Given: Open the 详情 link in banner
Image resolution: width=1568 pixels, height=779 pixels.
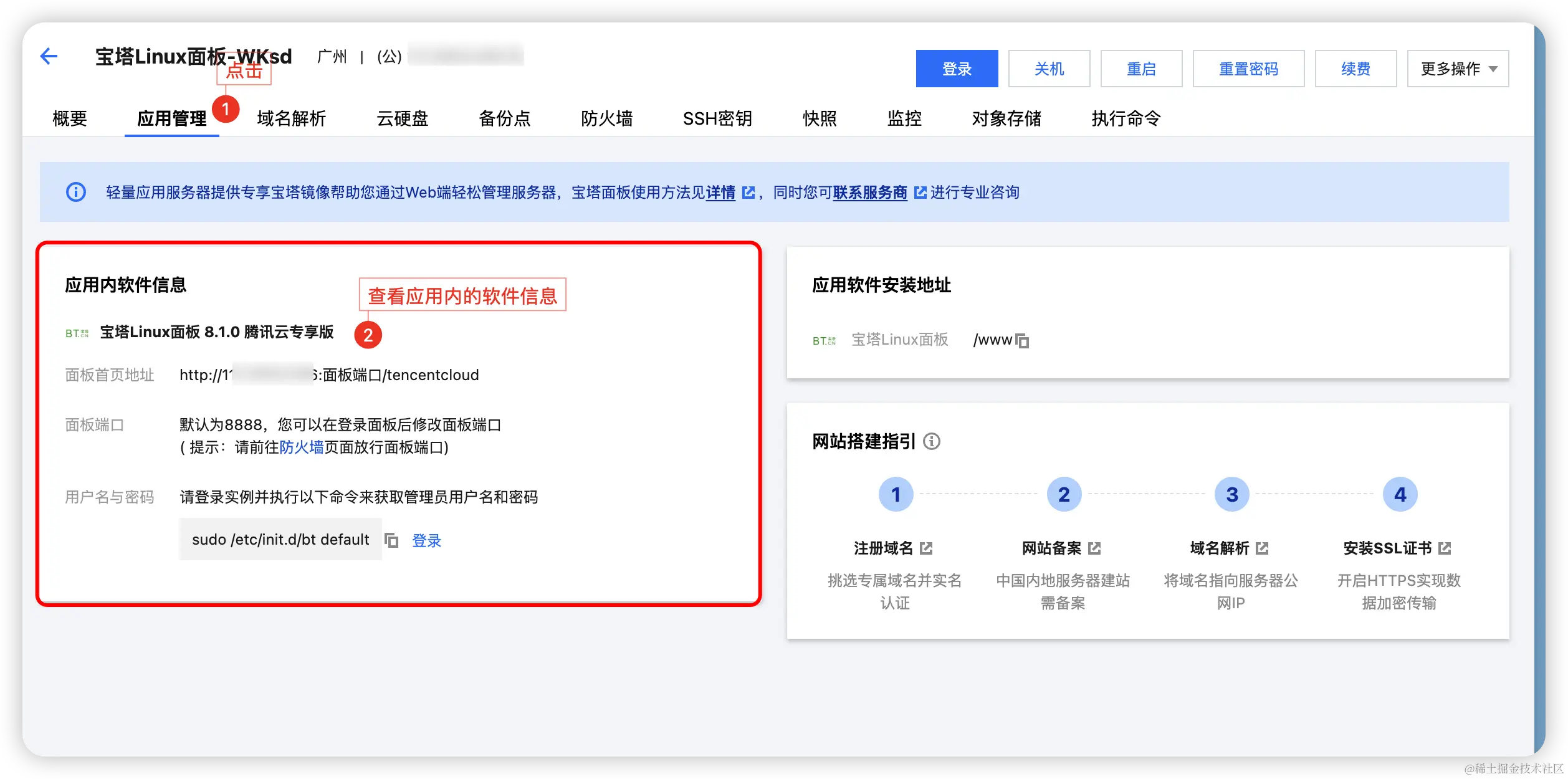Looking at the screenshot, I should [721, 193].
